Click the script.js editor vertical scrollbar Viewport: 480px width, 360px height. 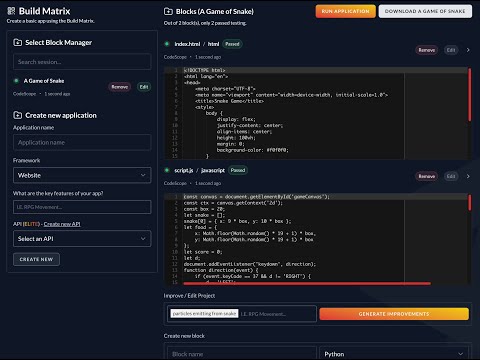470,203
